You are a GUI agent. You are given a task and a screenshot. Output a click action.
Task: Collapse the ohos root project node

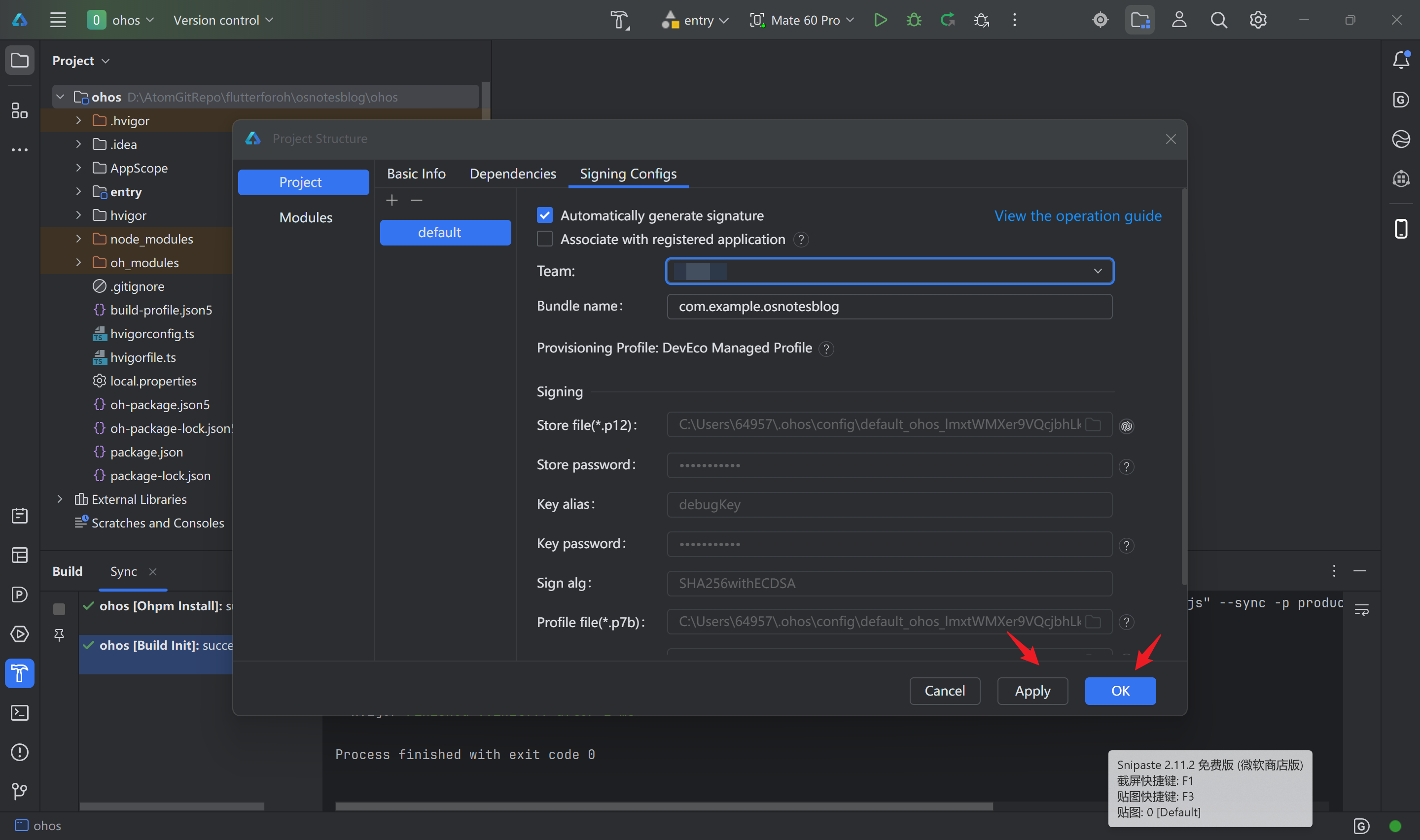tap(60, 97)
